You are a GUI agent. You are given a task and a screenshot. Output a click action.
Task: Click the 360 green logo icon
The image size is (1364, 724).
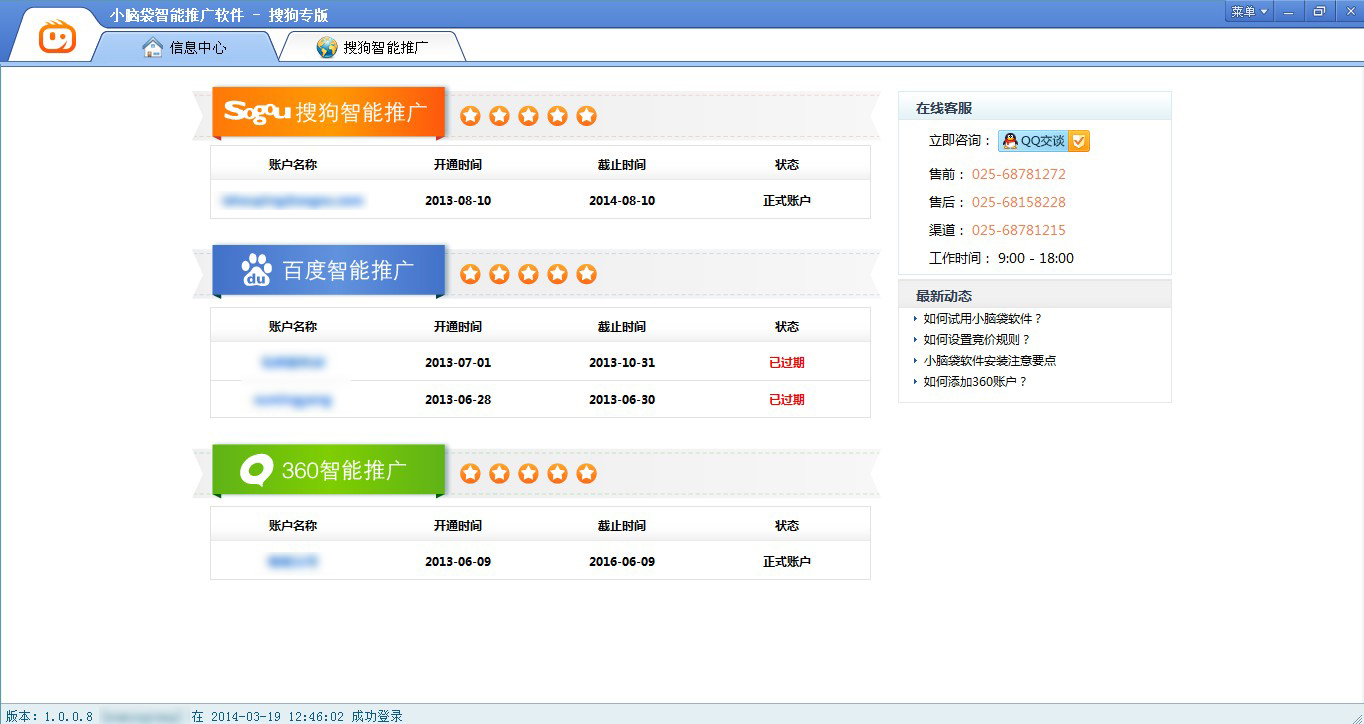click(257, 470)
